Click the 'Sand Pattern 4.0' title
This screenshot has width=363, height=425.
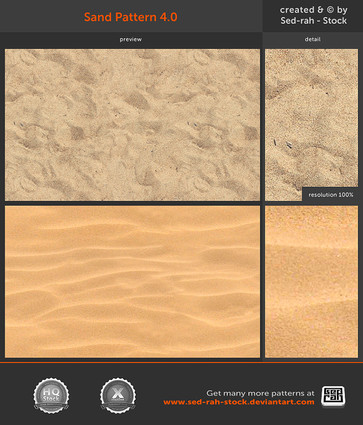(x=130, y=17)
